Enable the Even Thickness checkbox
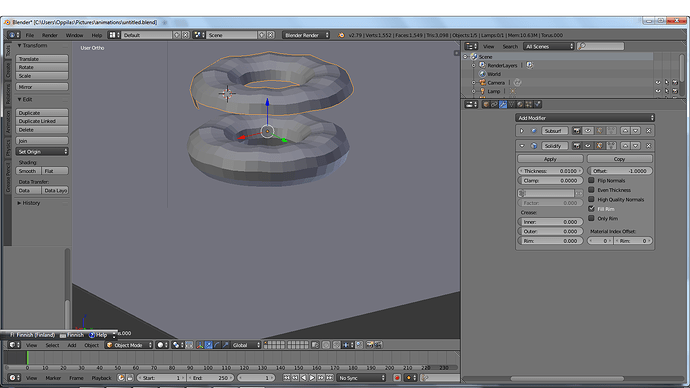 click(x=591, y=190)
